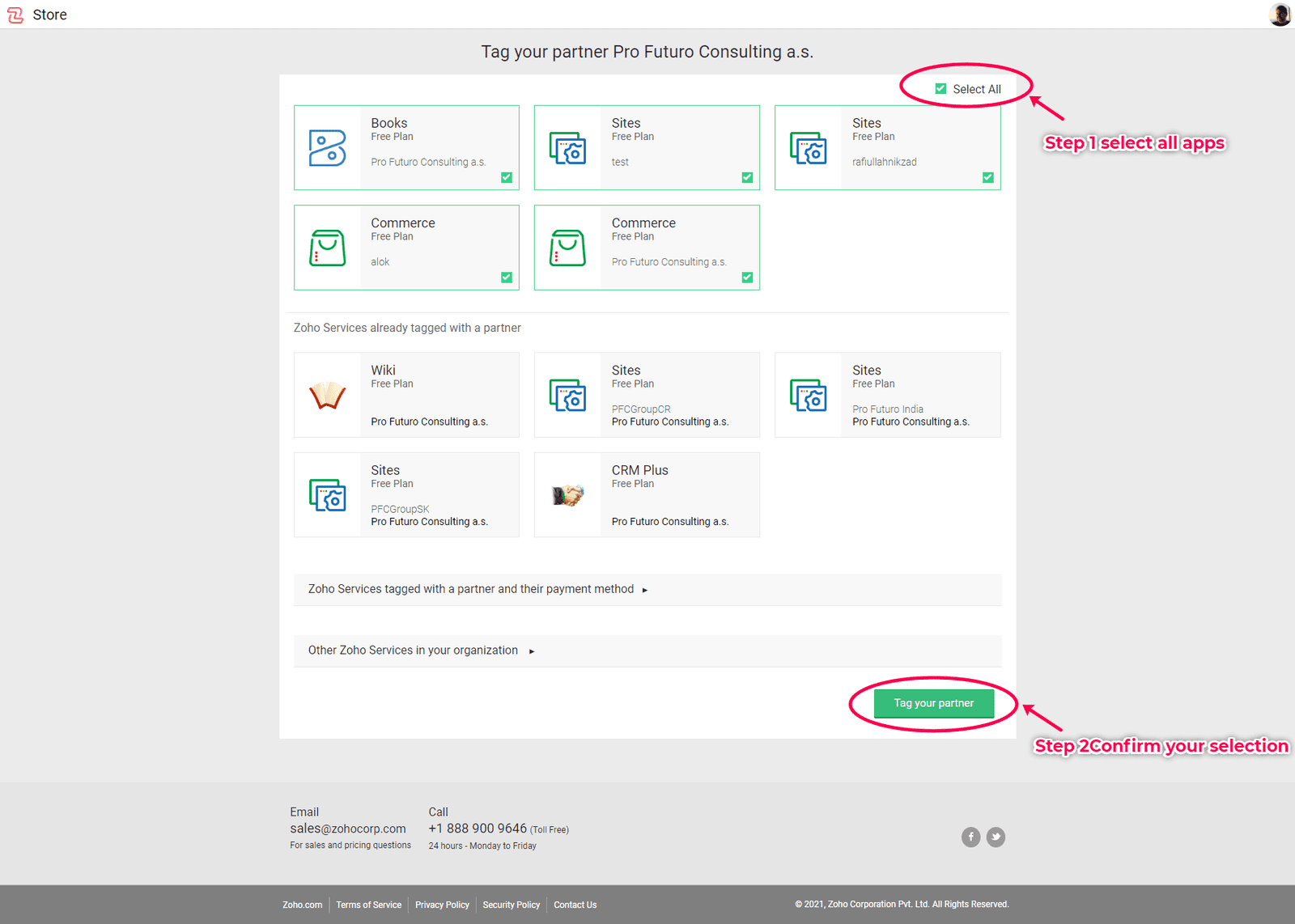Click the 'rafiullahnikzad' site name
Viewport: 1295px width, 924px height.
[x=885, y=162]
